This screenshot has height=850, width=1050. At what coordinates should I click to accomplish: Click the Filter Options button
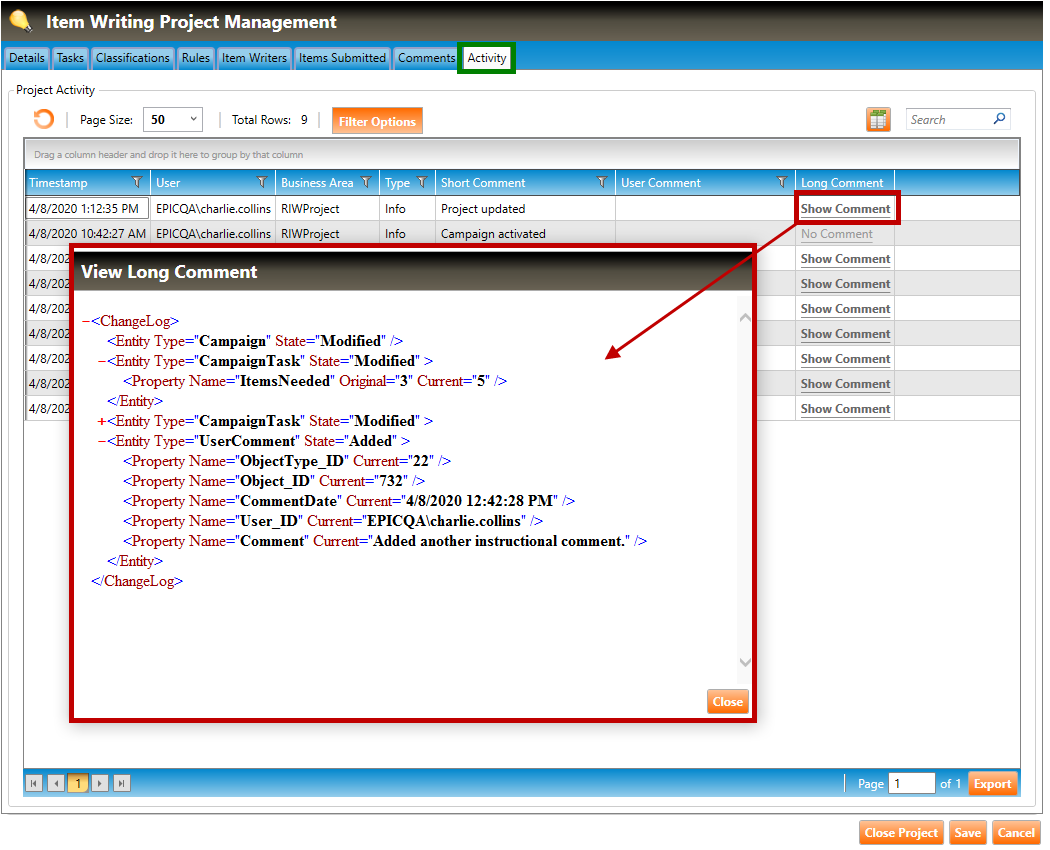[x=377, y=121]
